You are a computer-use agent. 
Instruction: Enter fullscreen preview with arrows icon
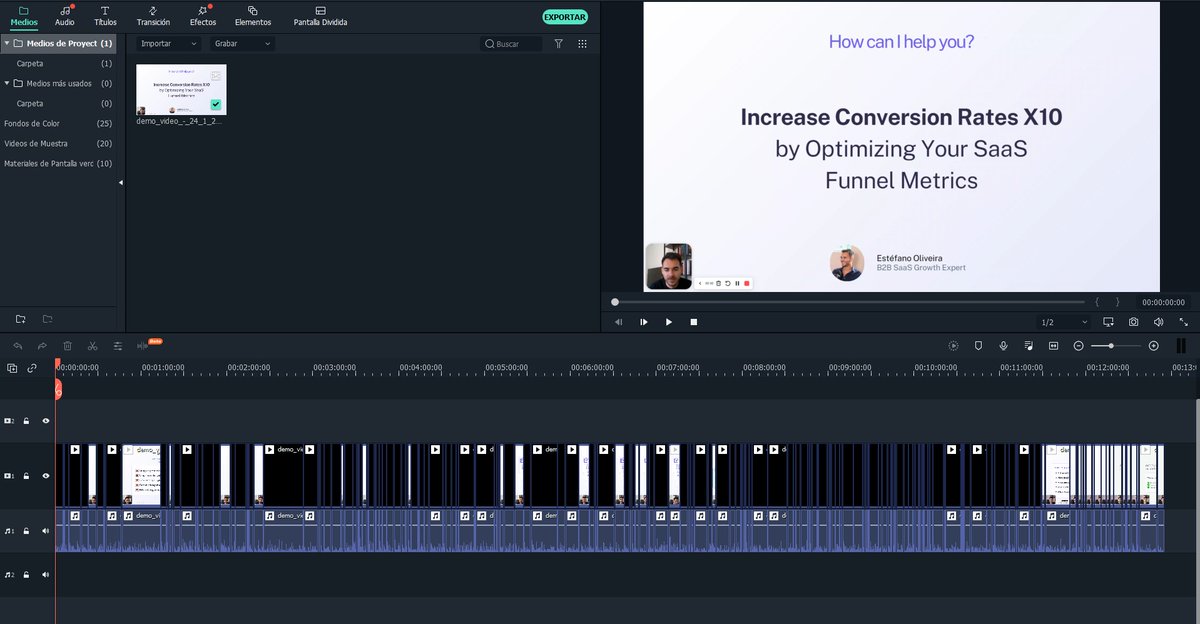coord(1184,322)
